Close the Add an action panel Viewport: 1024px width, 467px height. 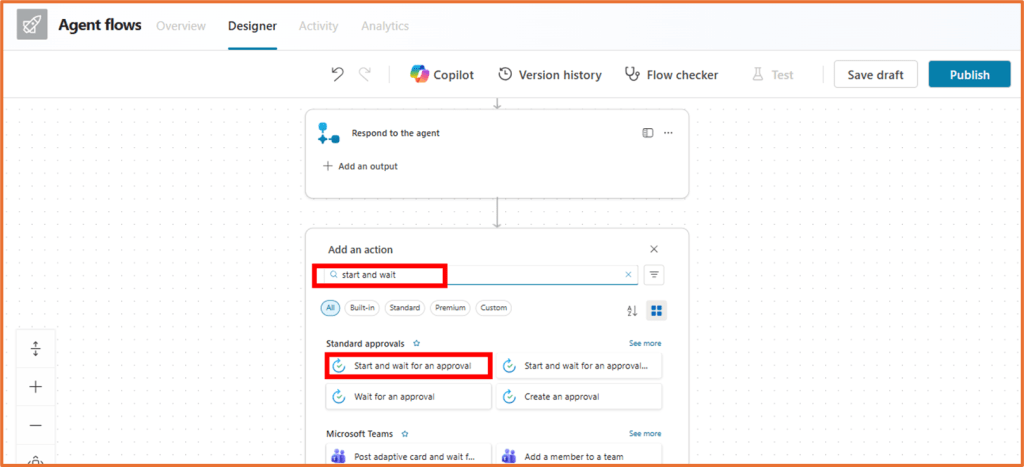tap(654, 249)
